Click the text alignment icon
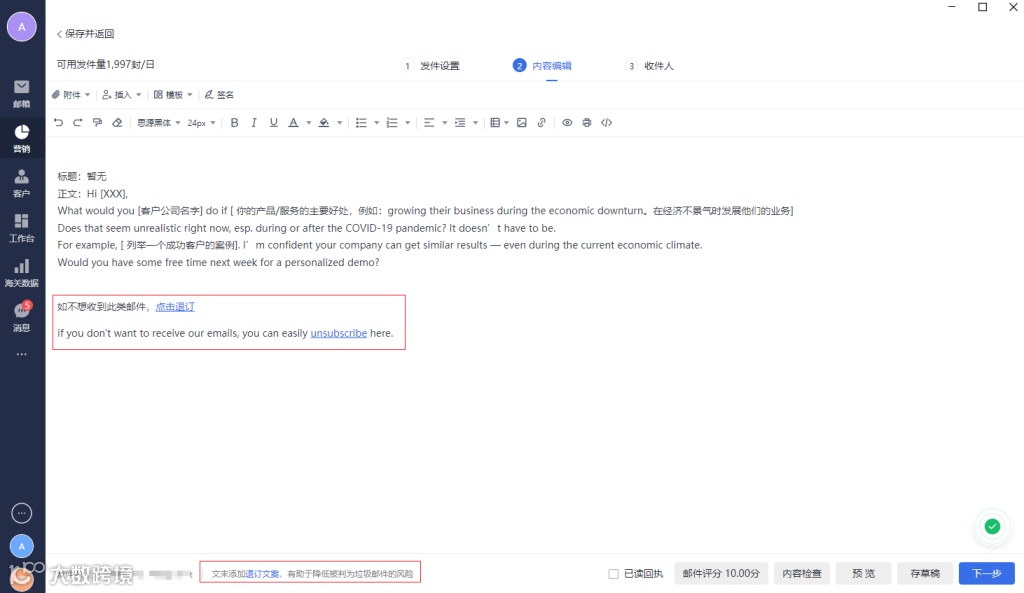Screen dimensions: 1024x593 429,123
